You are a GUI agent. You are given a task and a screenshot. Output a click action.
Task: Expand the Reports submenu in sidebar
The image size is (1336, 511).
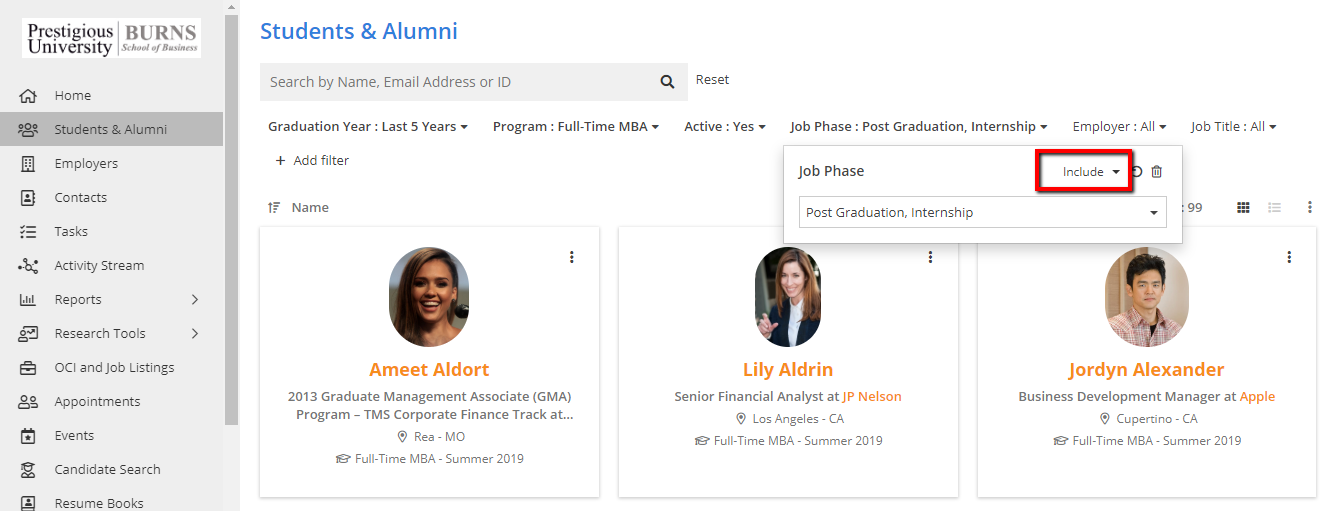tap(194, 299)
